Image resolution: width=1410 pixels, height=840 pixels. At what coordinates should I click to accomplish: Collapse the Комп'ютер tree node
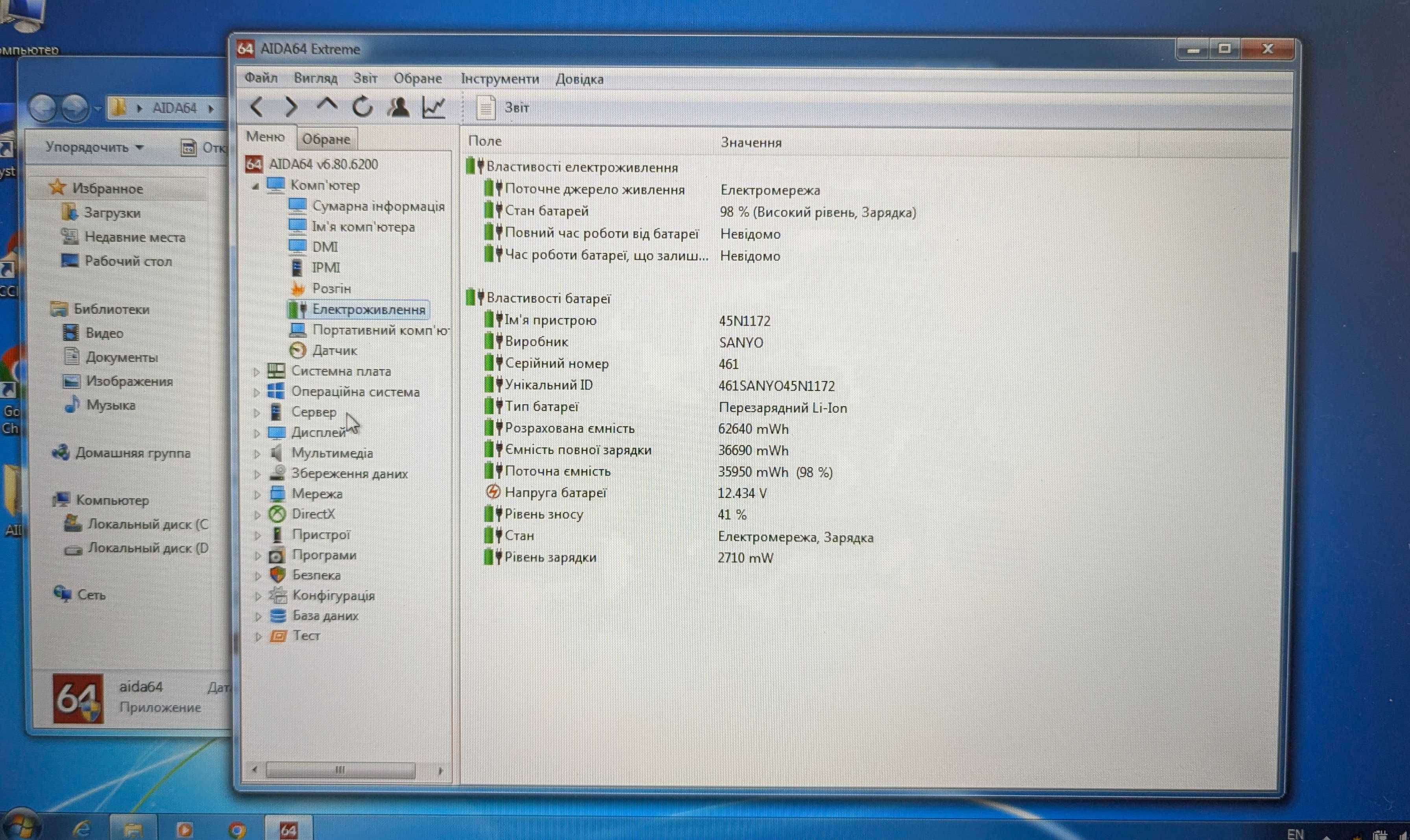pyautogui.click(x=255, y=186)
